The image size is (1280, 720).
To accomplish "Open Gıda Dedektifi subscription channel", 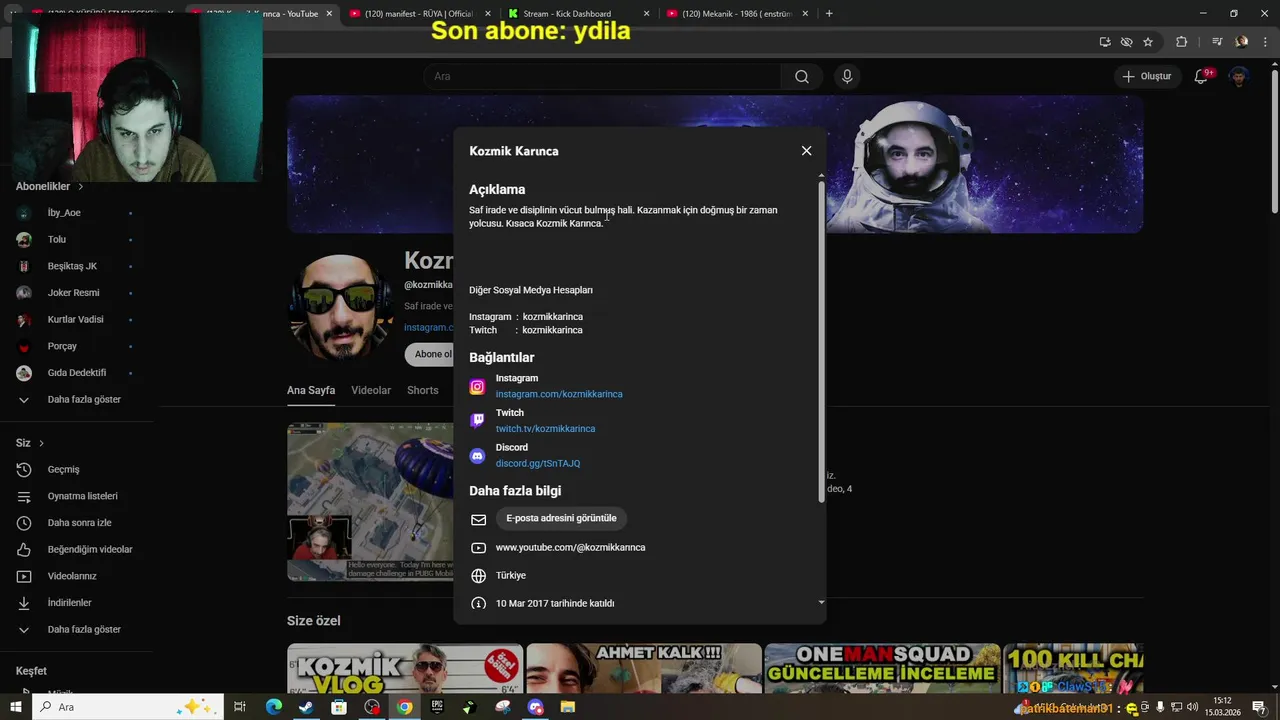I will 76,373.
